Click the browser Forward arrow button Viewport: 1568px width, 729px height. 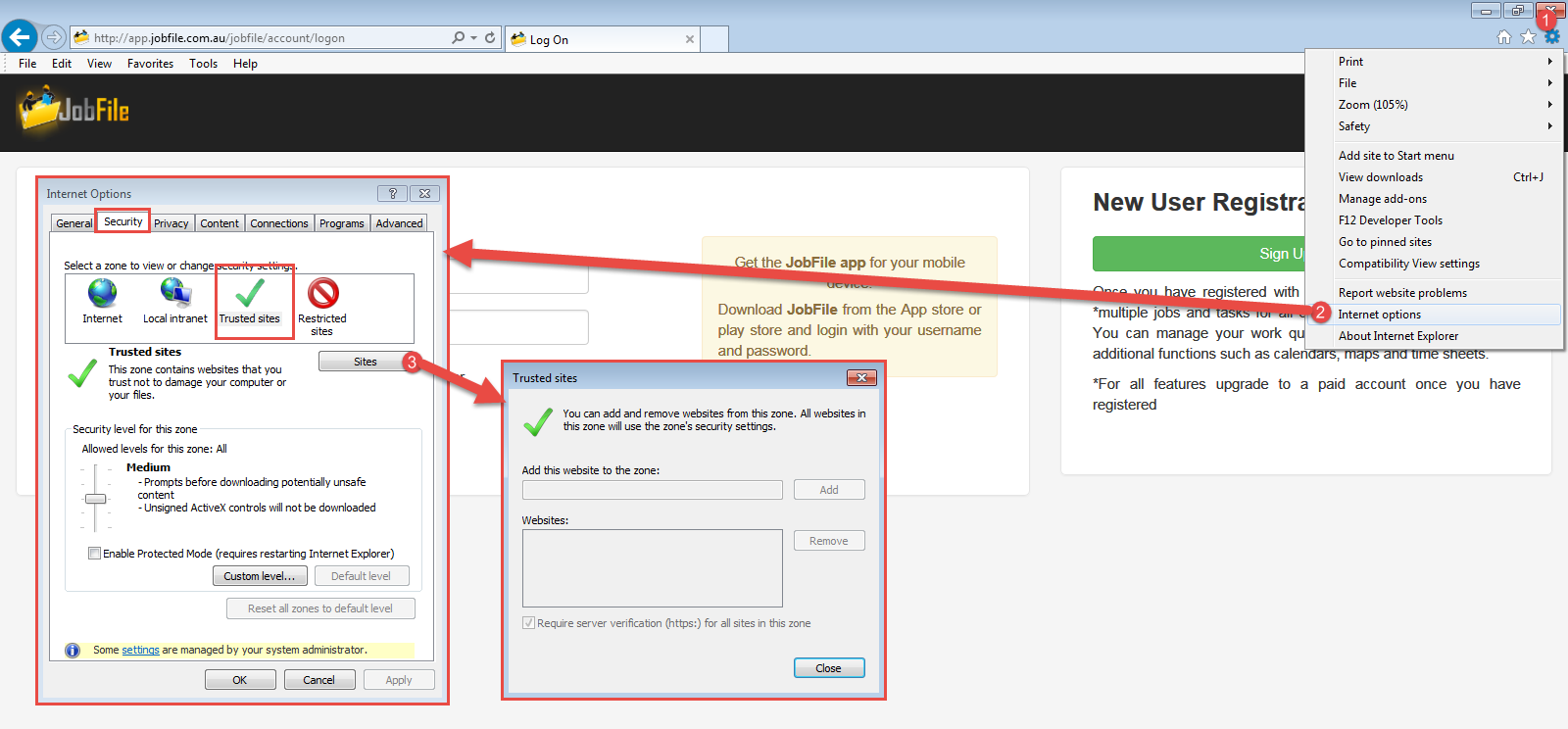pos(54,38)
